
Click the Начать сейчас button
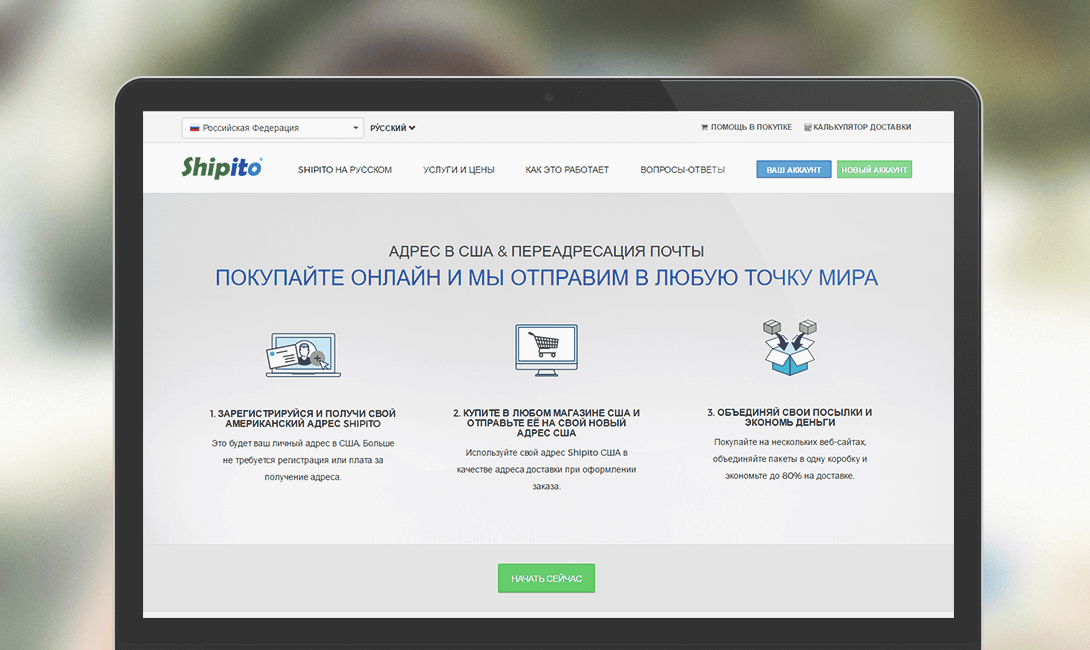tap(546, 578)
